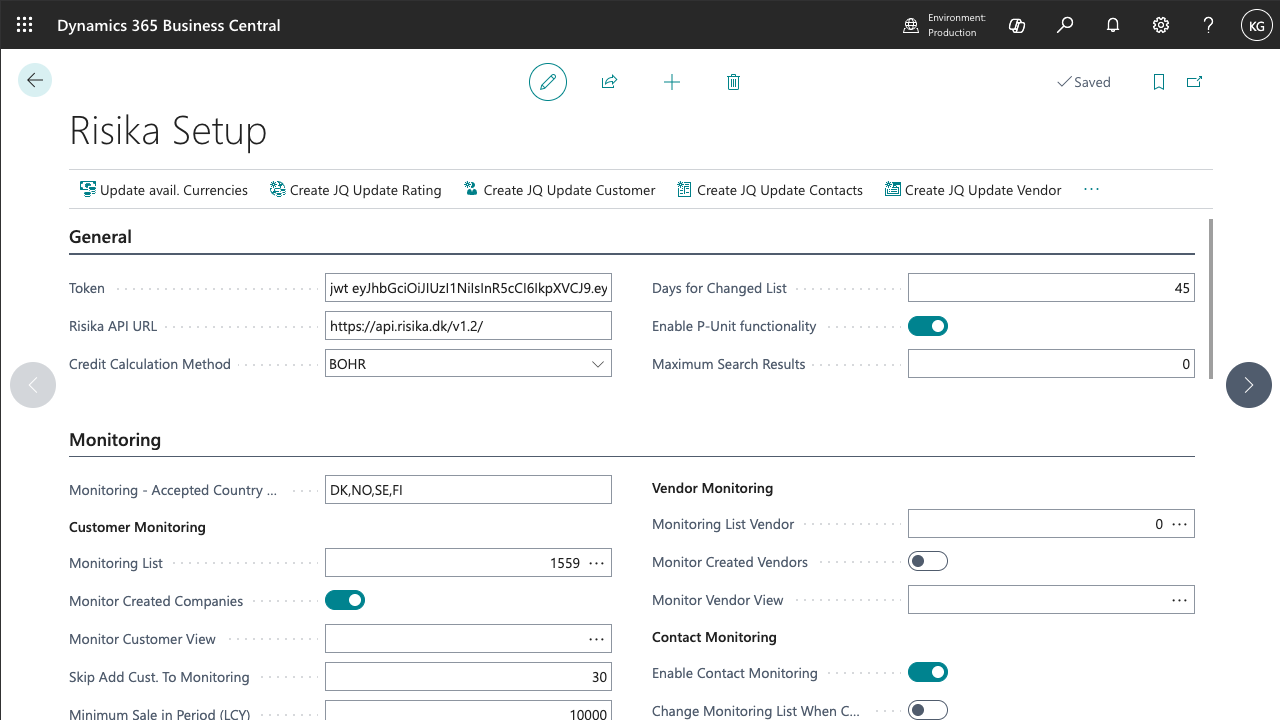
Task: Open the app launcher waffle menu
Action: (x=24, y=25)
